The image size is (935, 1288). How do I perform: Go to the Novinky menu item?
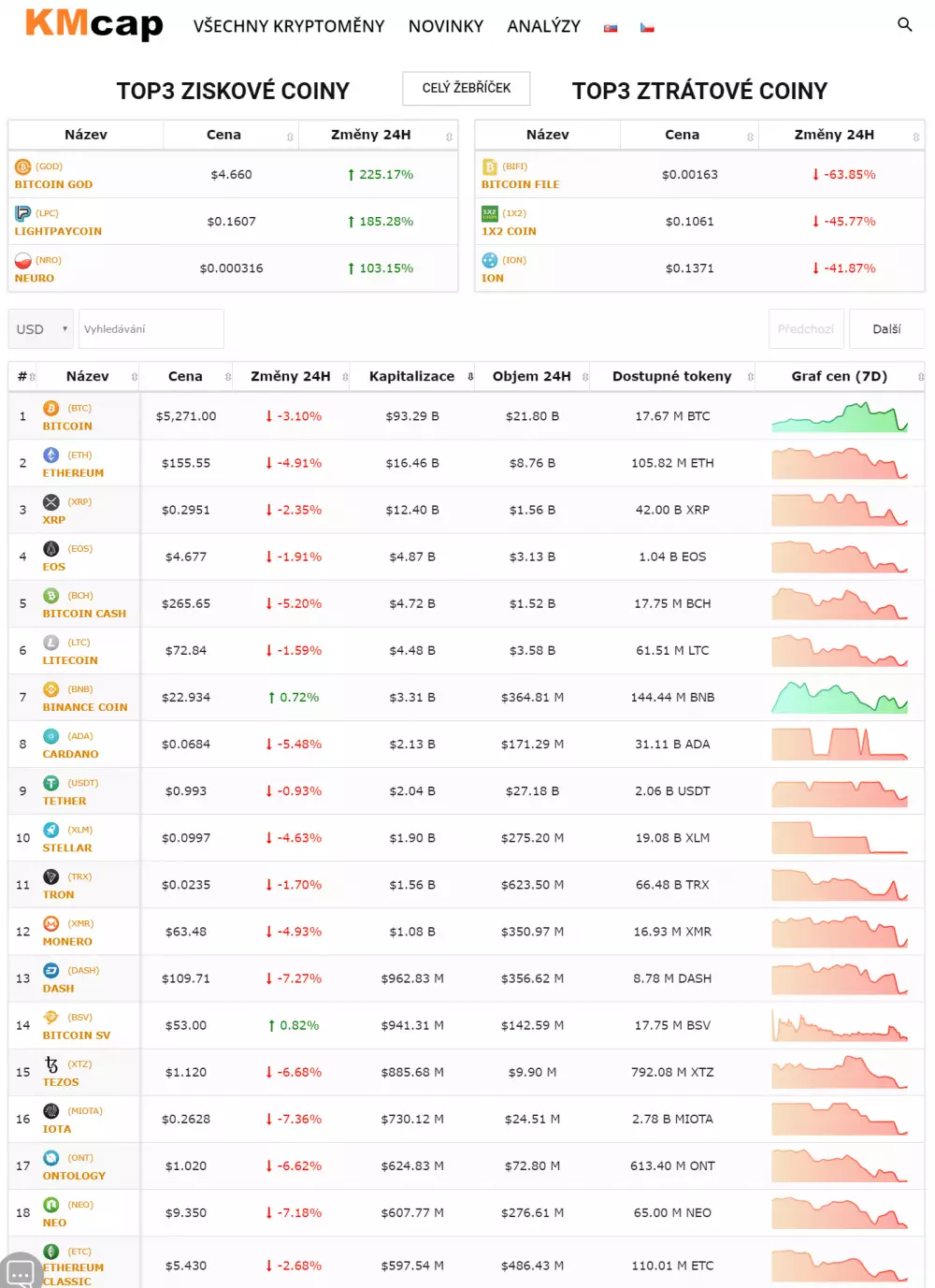click(x=446, y=26)
